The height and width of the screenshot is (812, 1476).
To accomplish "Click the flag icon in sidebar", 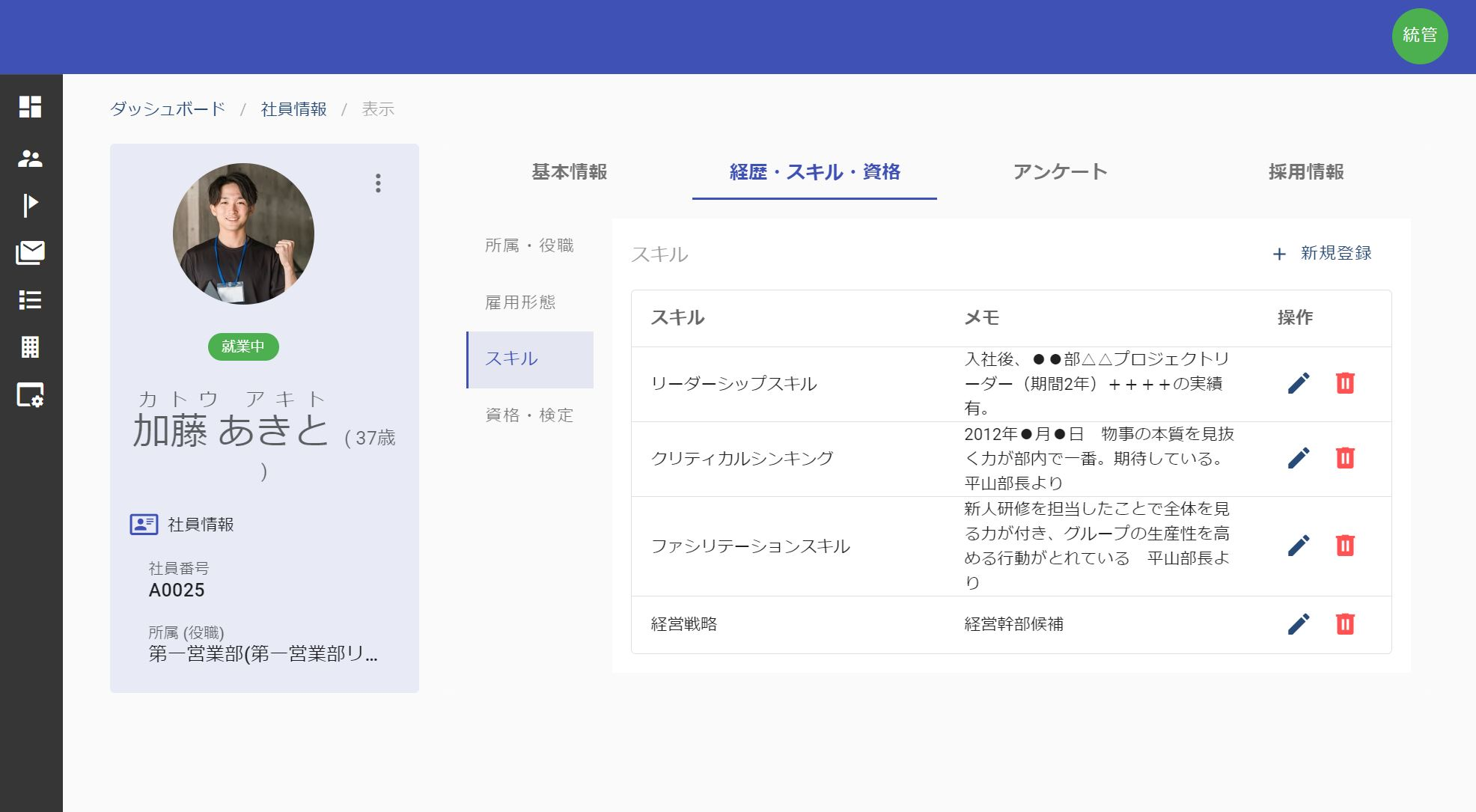I will (x=30, y=204).
